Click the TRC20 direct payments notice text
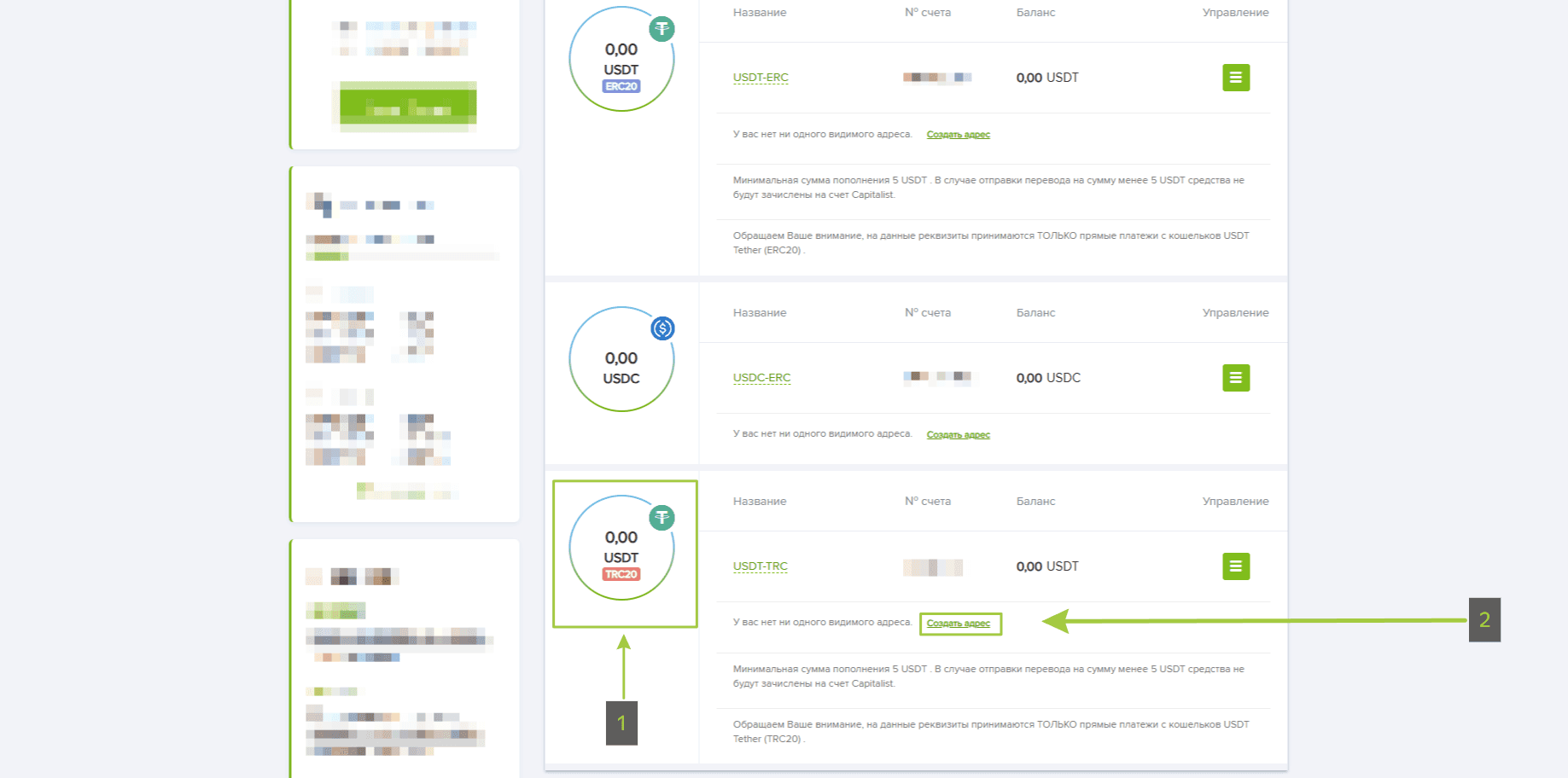 coord(991,732)
